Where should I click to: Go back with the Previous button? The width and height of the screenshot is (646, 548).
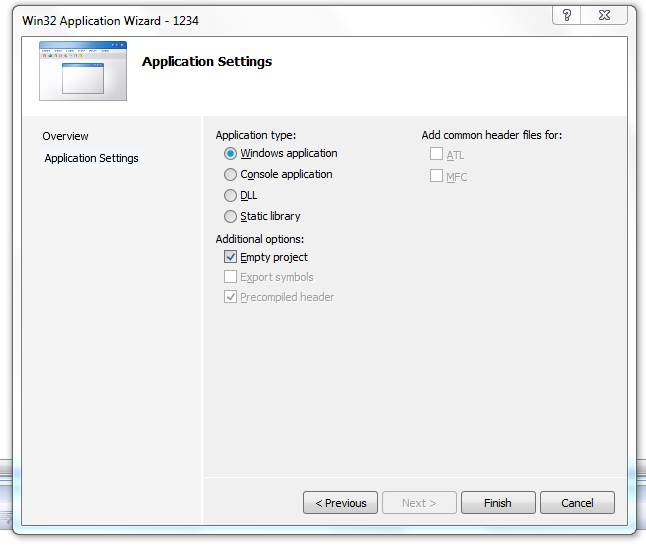pos(340,503)
